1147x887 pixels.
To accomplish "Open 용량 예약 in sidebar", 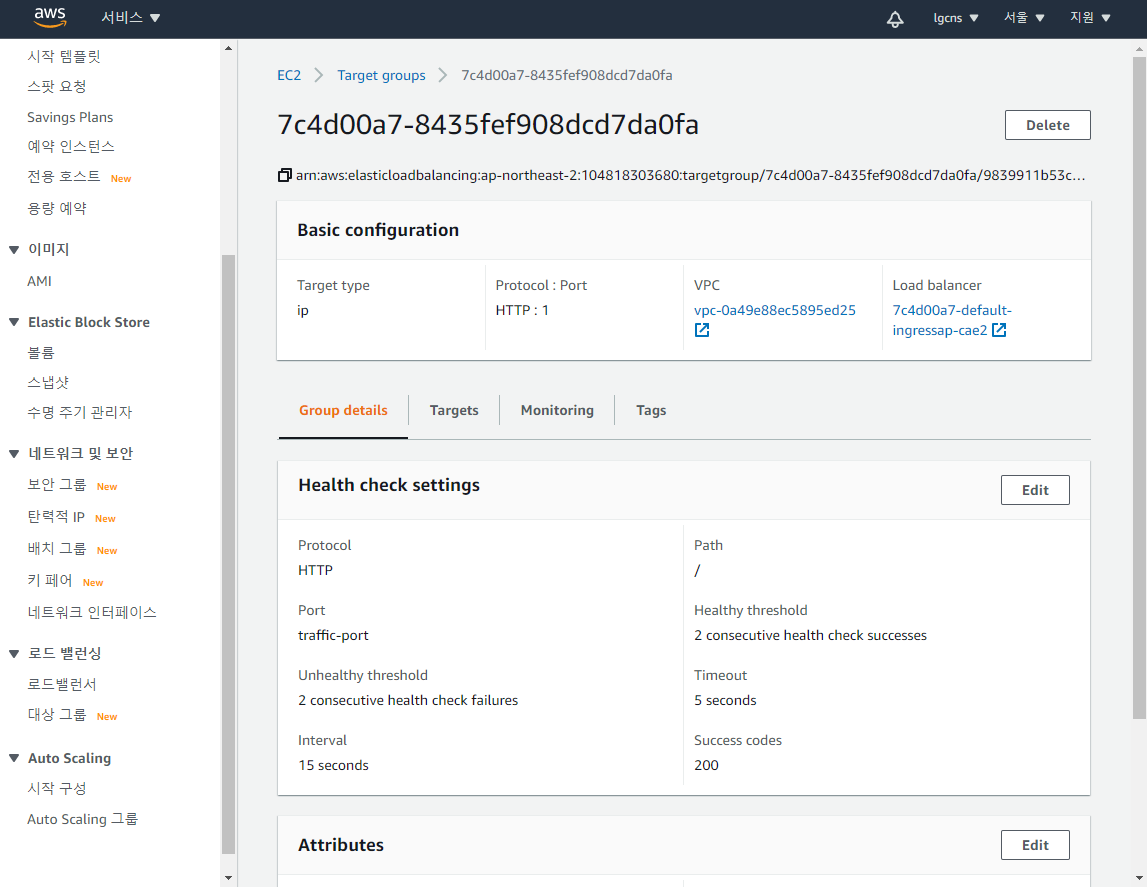I will coord(57,208).
